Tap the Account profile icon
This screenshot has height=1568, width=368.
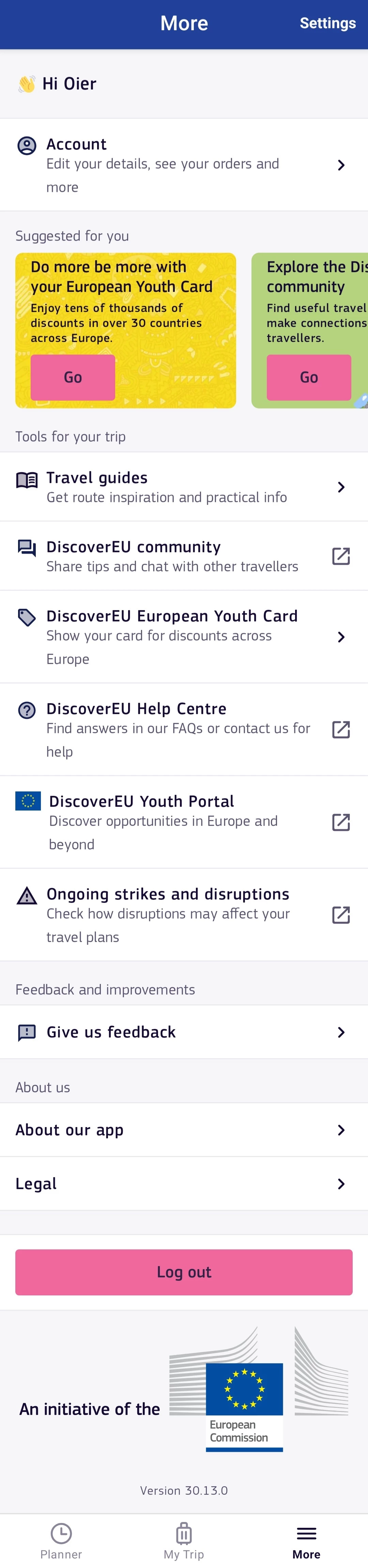27,146
